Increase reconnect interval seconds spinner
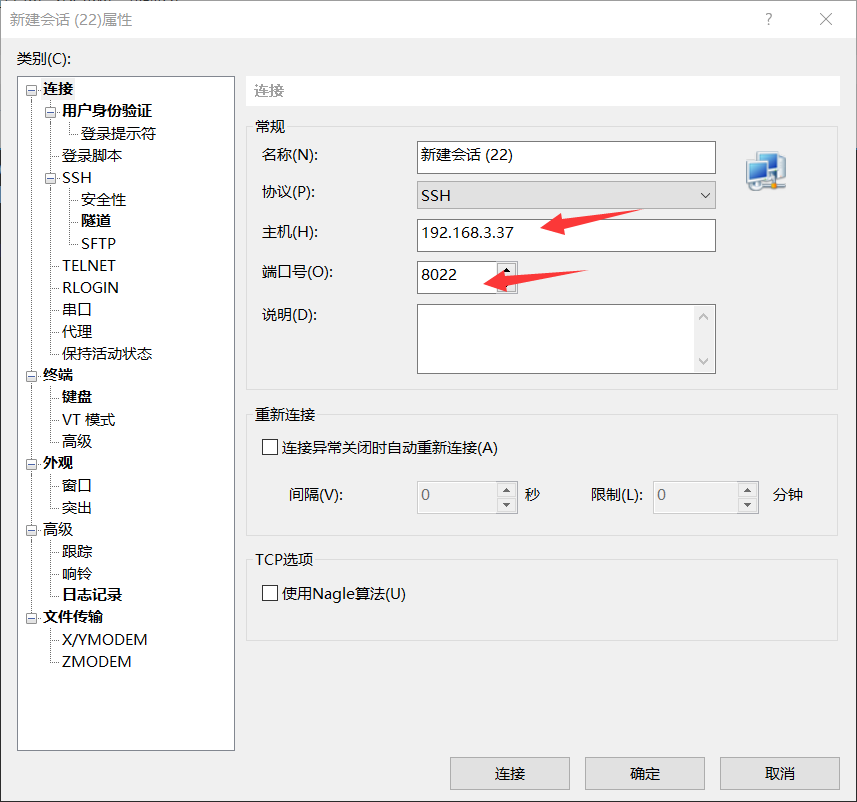Screen dimensions: 857x802 pyautogui.click(x=507, y=490)
